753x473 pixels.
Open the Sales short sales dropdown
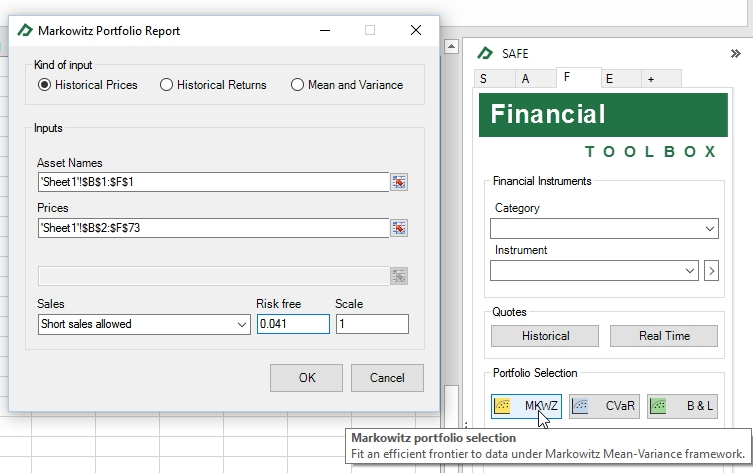pyautogui.click(x=143, y=324)
